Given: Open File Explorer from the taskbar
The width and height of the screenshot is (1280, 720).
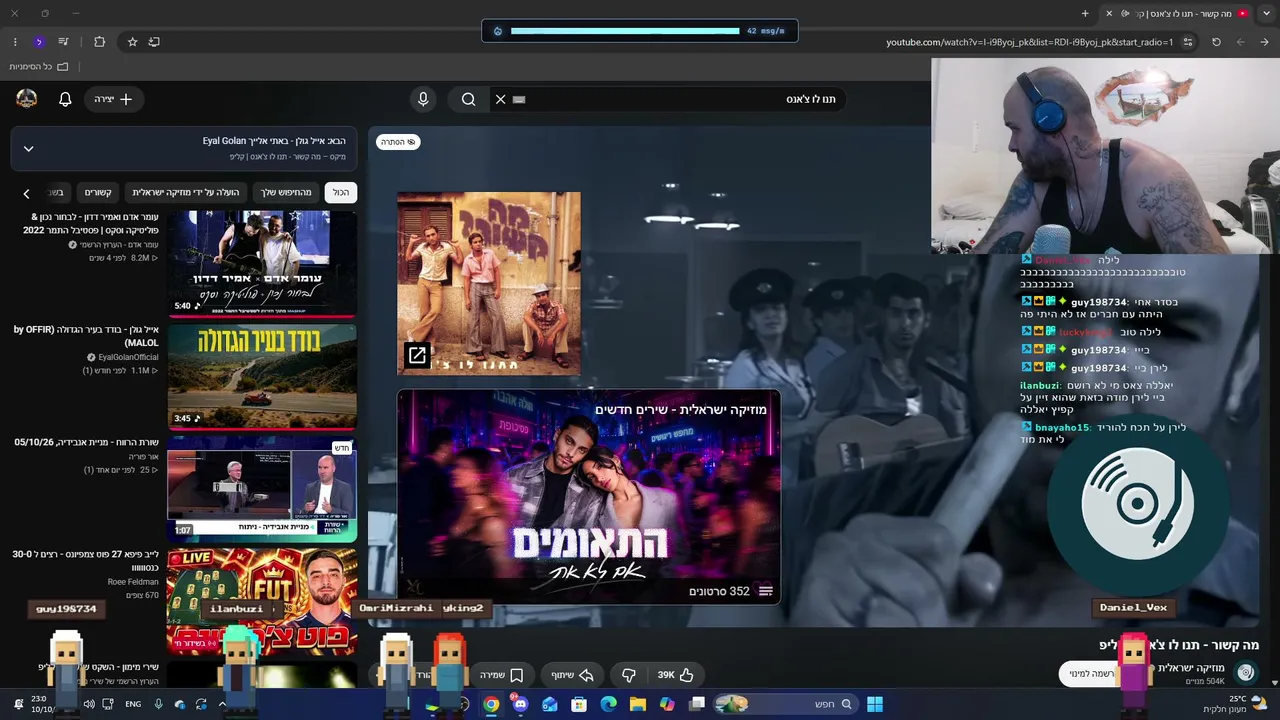Looking at the screenshot, I should click(638, 704).
